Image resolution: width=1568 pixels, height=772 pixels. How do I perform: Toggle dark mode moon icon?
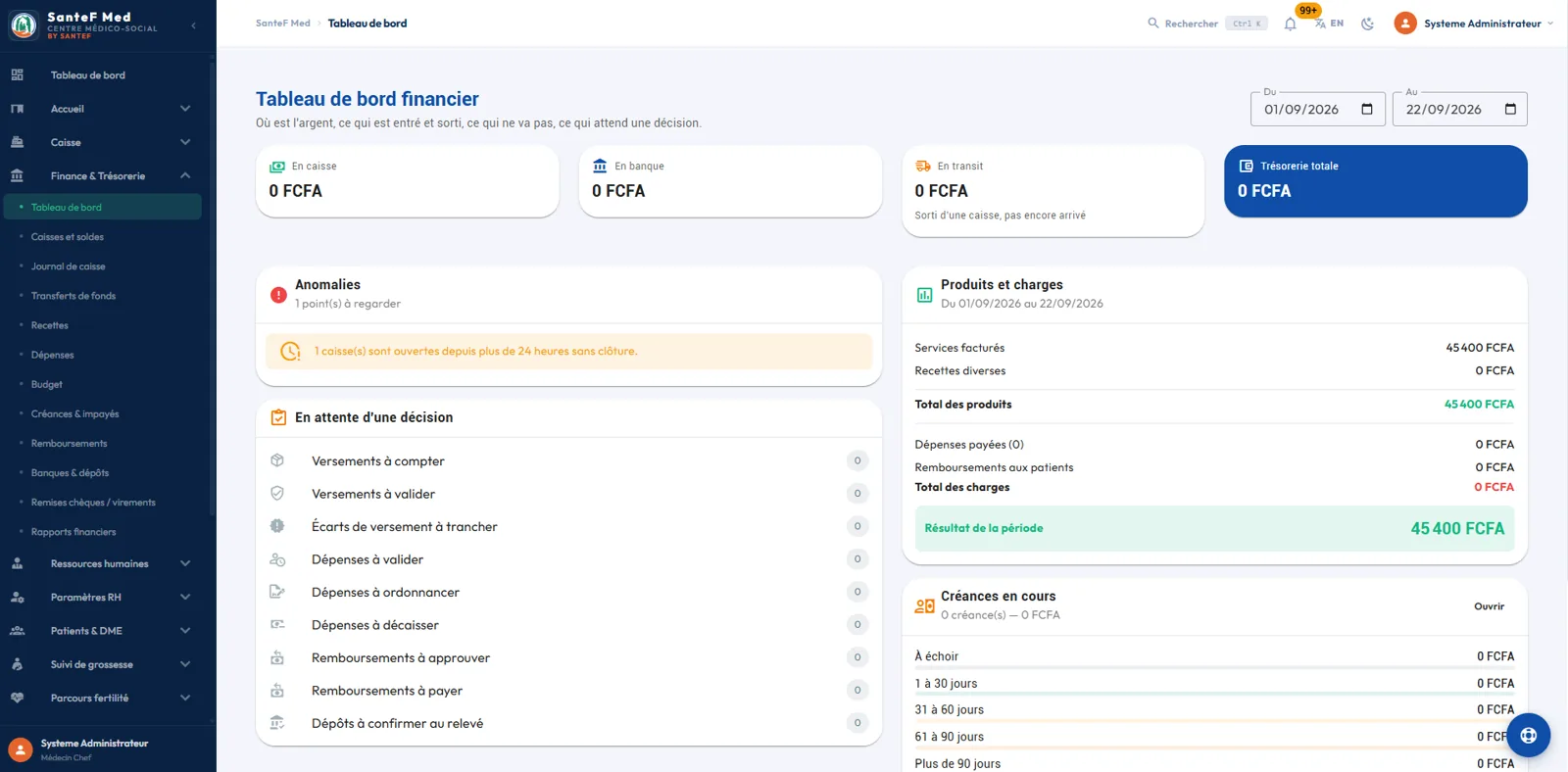pos(1367,24)
